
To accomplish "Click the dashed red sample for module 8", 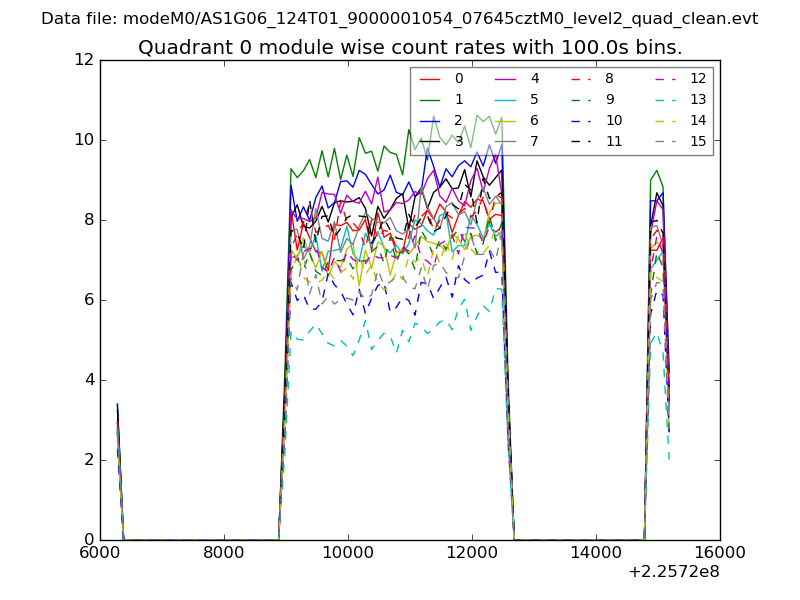I will [x=580, y=79].
